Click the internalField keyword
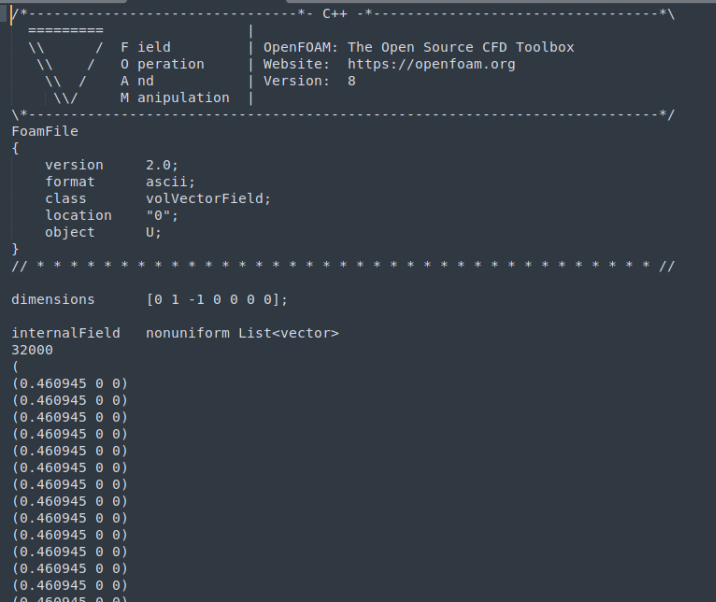 tap(66, 333)
